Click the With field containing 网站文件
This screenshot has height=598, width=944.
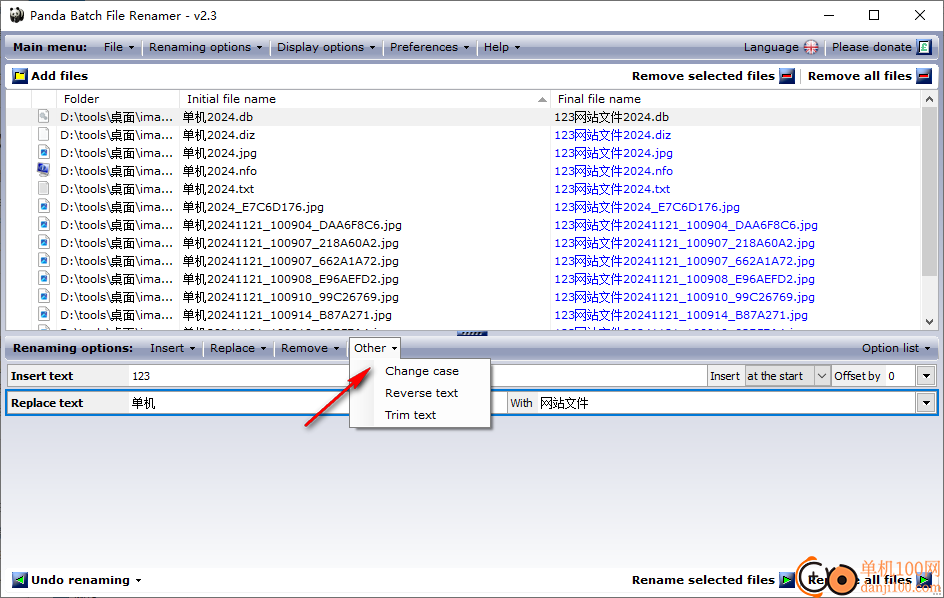click(x=725, y=403)
